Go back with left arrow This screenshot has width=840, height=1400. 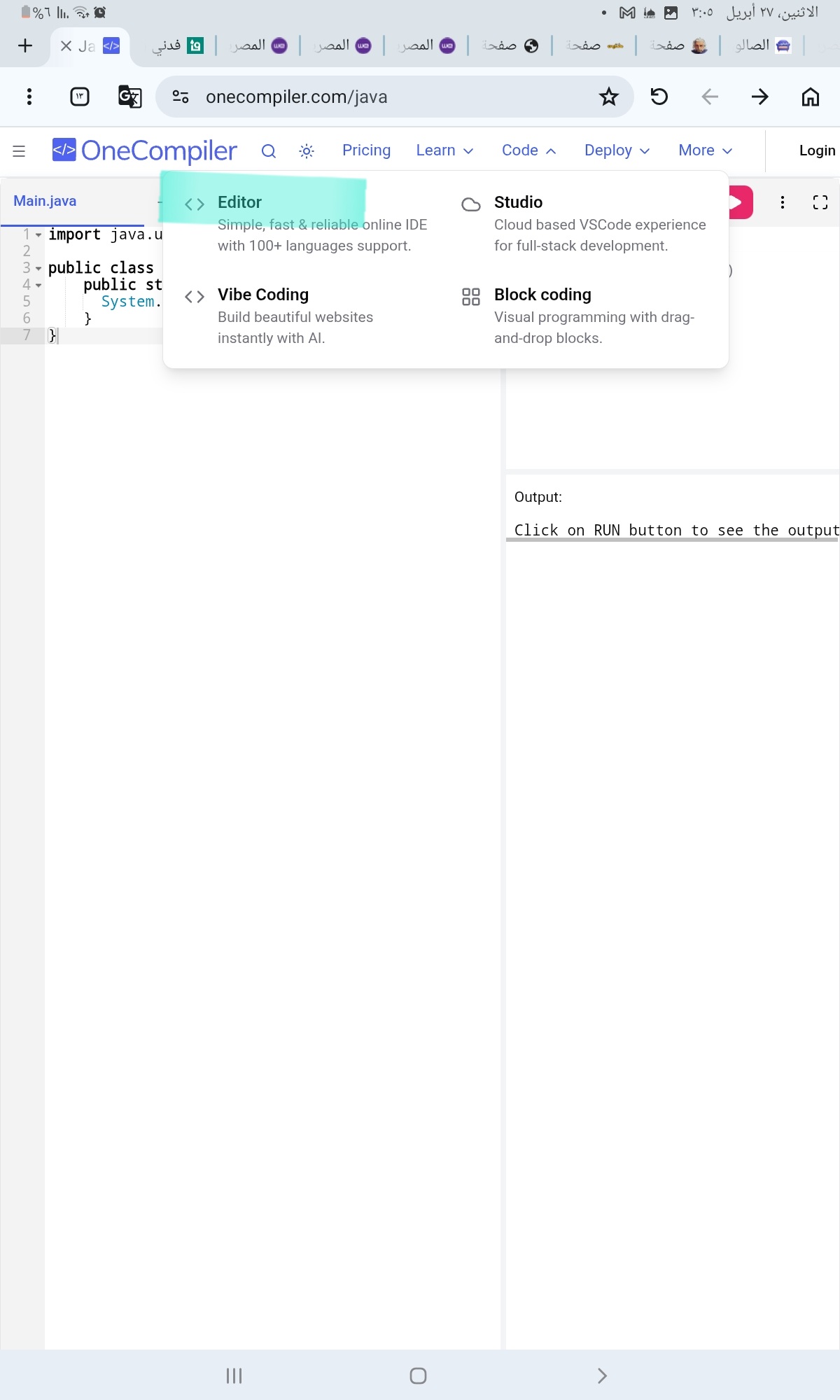pyautogui.click(x=710, y=97)
